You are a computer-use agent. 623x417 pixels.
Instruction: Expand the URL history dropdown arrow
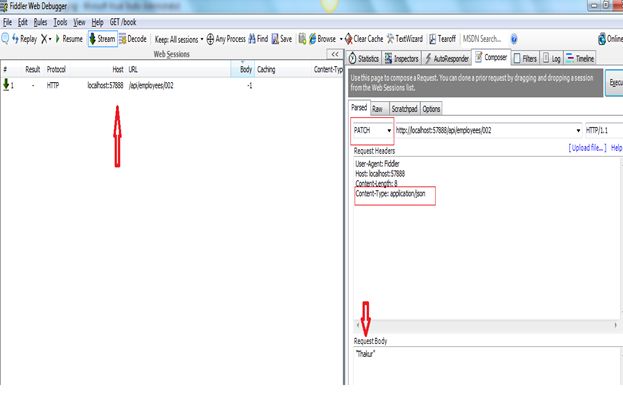click(x=578, y=131)
